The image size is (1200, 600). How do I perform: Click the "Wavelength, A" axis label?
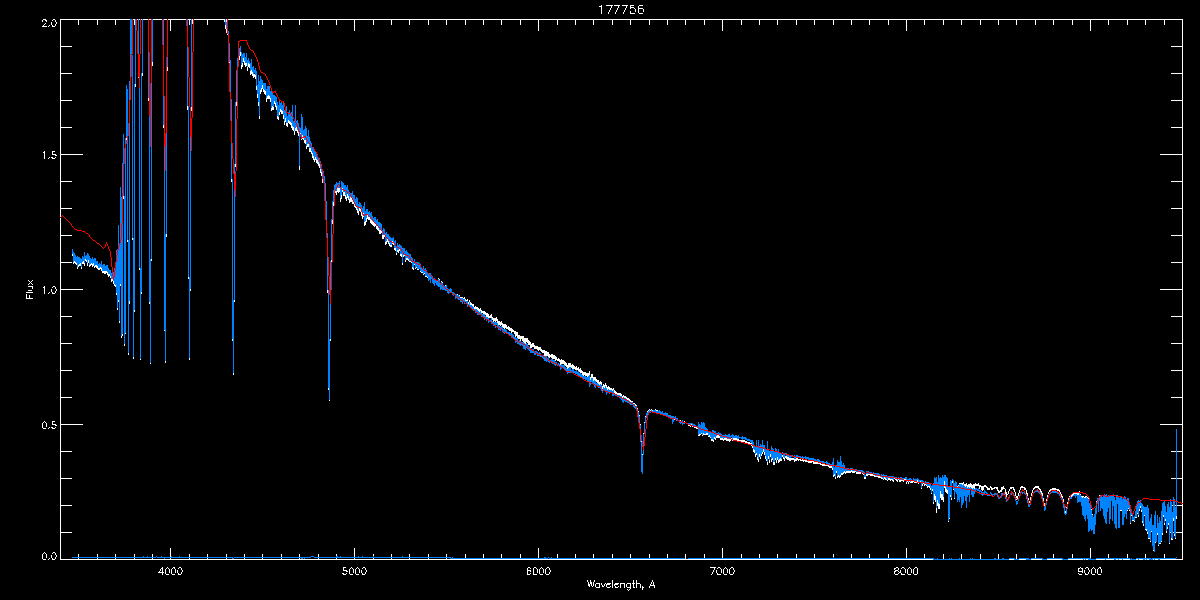[x=620, y=584]
